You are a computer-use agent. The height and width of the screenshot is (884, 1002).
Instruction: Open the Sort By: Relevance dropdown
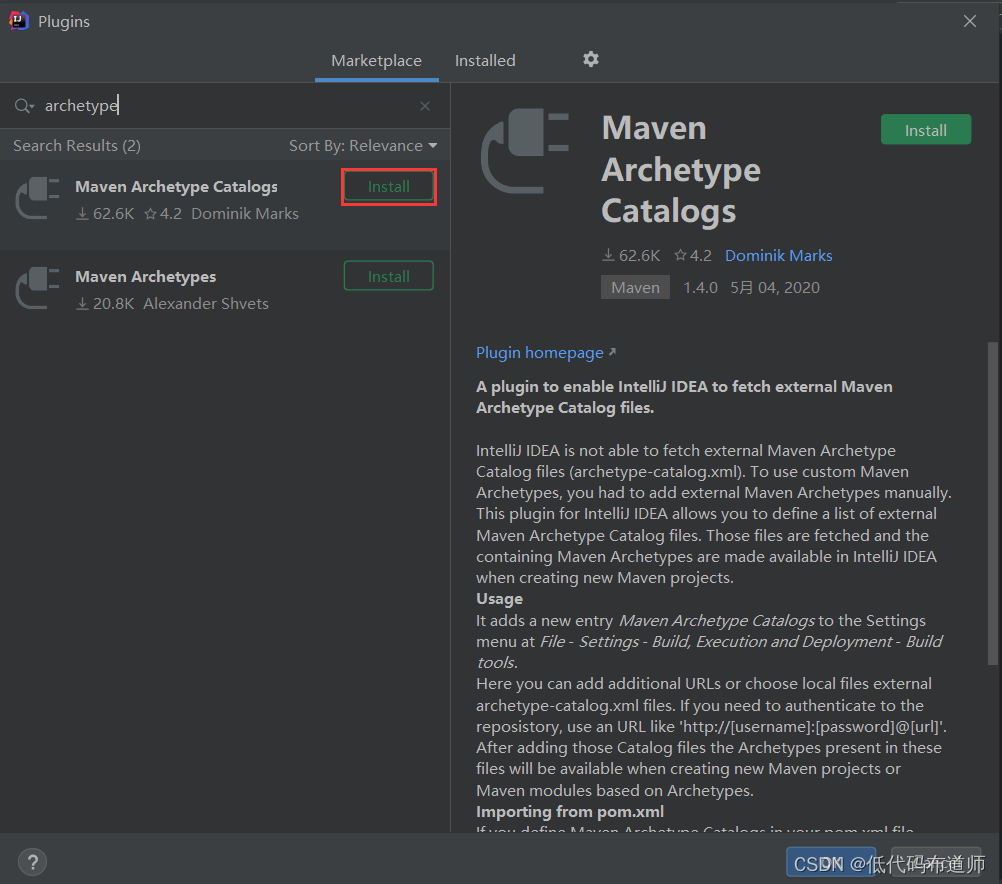point(363,146)
